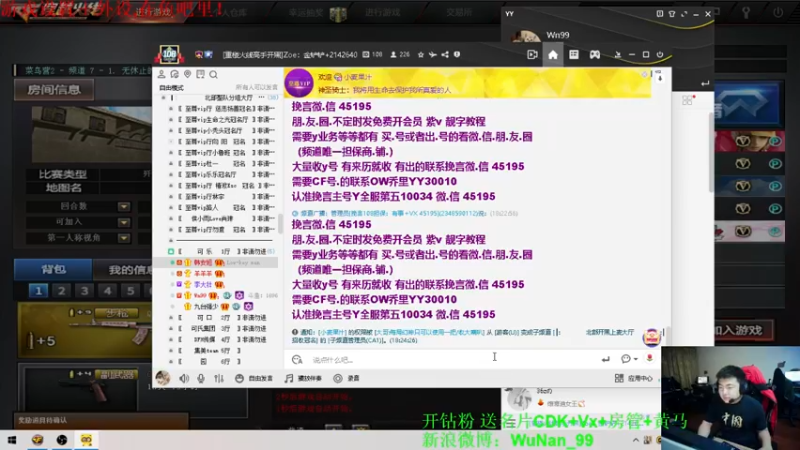Click the send arrow icon in chat input
Image resolution: width=800 pixels, height=450 pixels.
click(x=606, y=359)
